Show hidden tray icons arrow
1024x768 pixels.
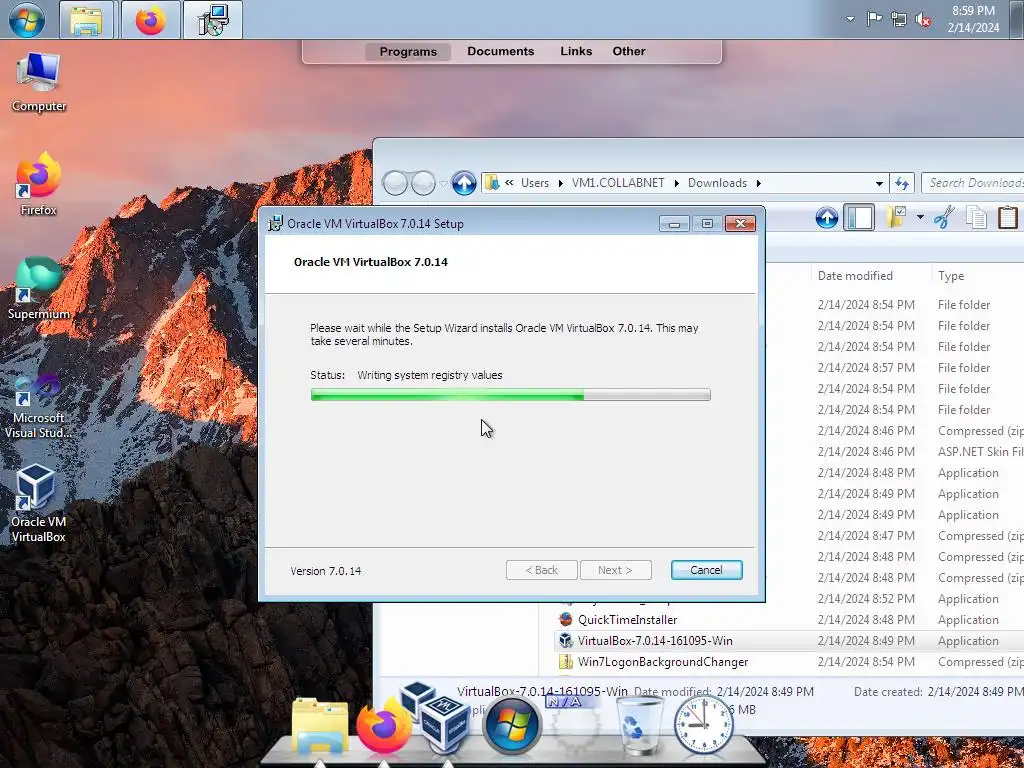pyautogui.click(x=850, y=19)
